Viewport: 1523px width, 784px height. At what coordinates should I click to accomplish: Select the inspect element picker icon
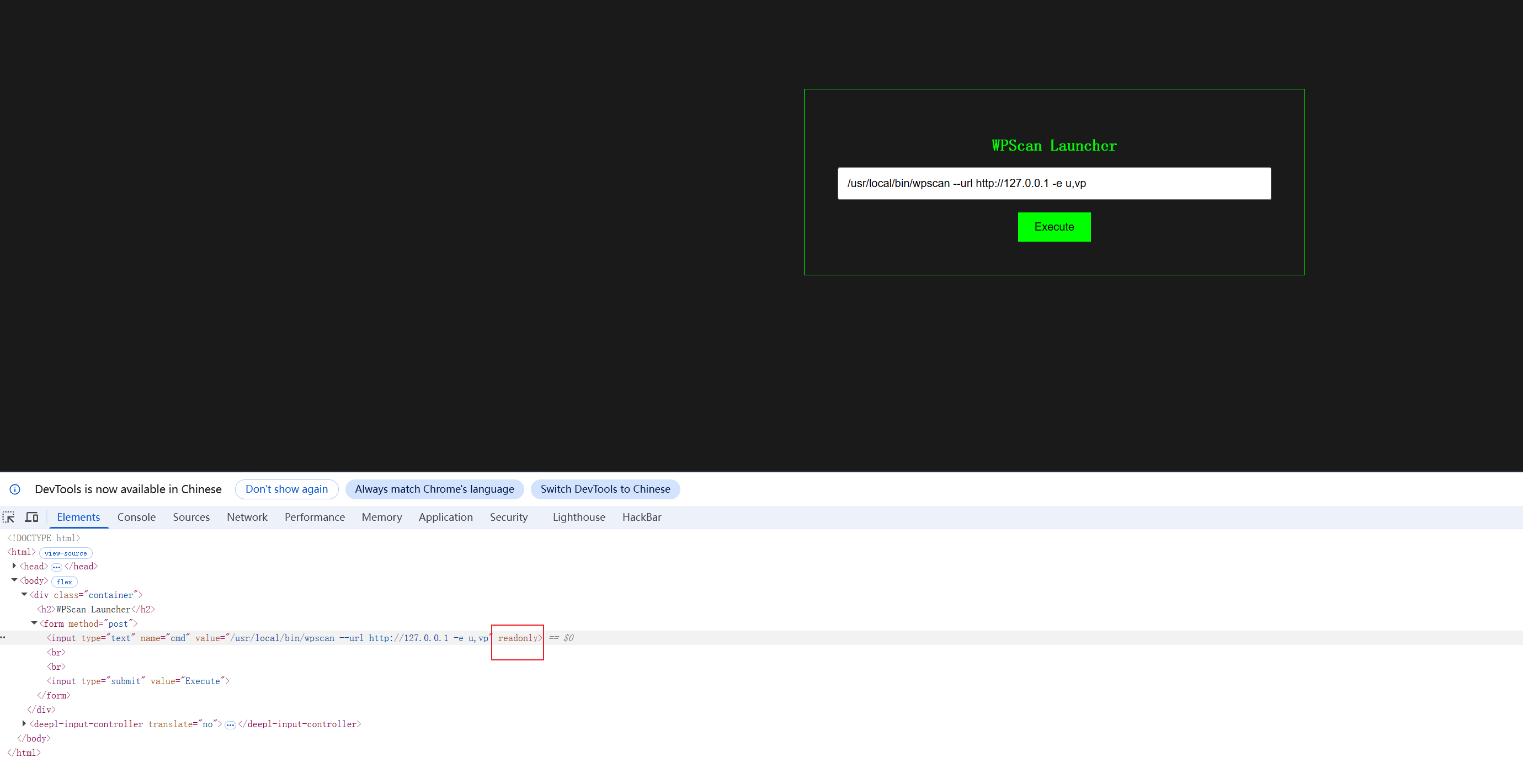click(x=9, y=518)
